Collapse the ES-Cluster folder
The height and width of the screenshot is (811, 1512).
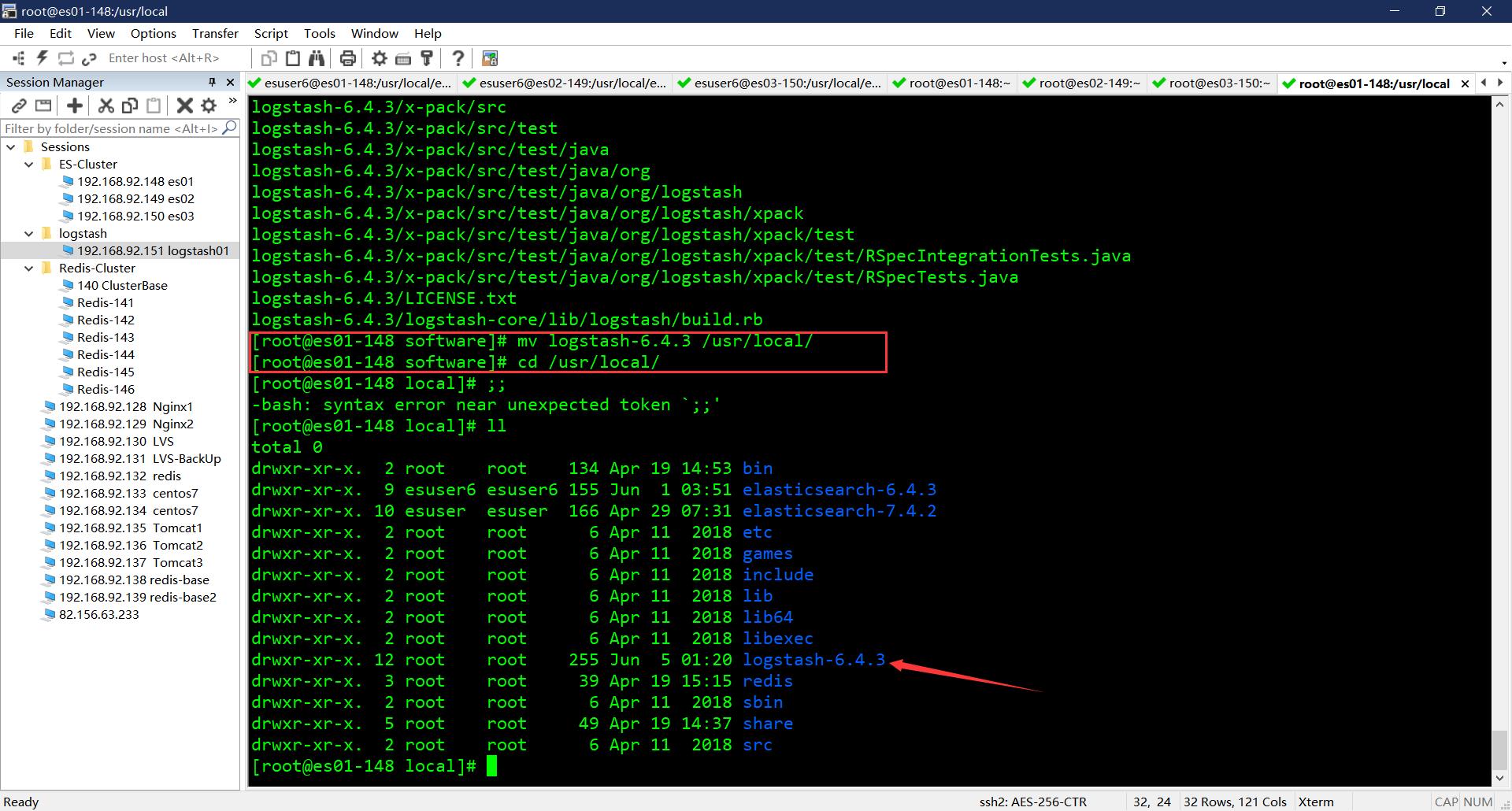[x=29, y=165]
